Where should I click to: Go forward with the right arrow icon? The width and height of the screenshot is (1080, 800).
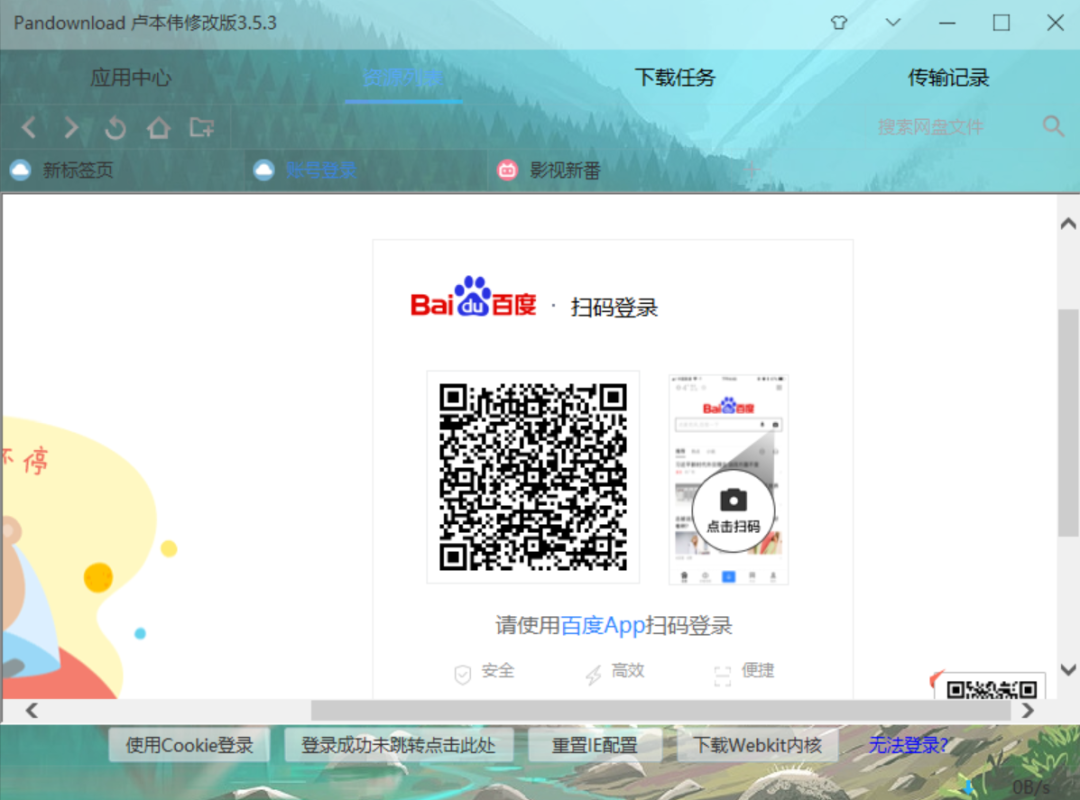71,127
